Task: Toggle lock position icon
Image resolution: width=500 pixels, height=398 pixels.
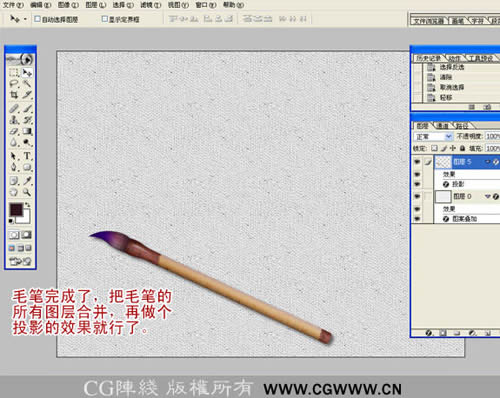Action: (x=453, y=148)
